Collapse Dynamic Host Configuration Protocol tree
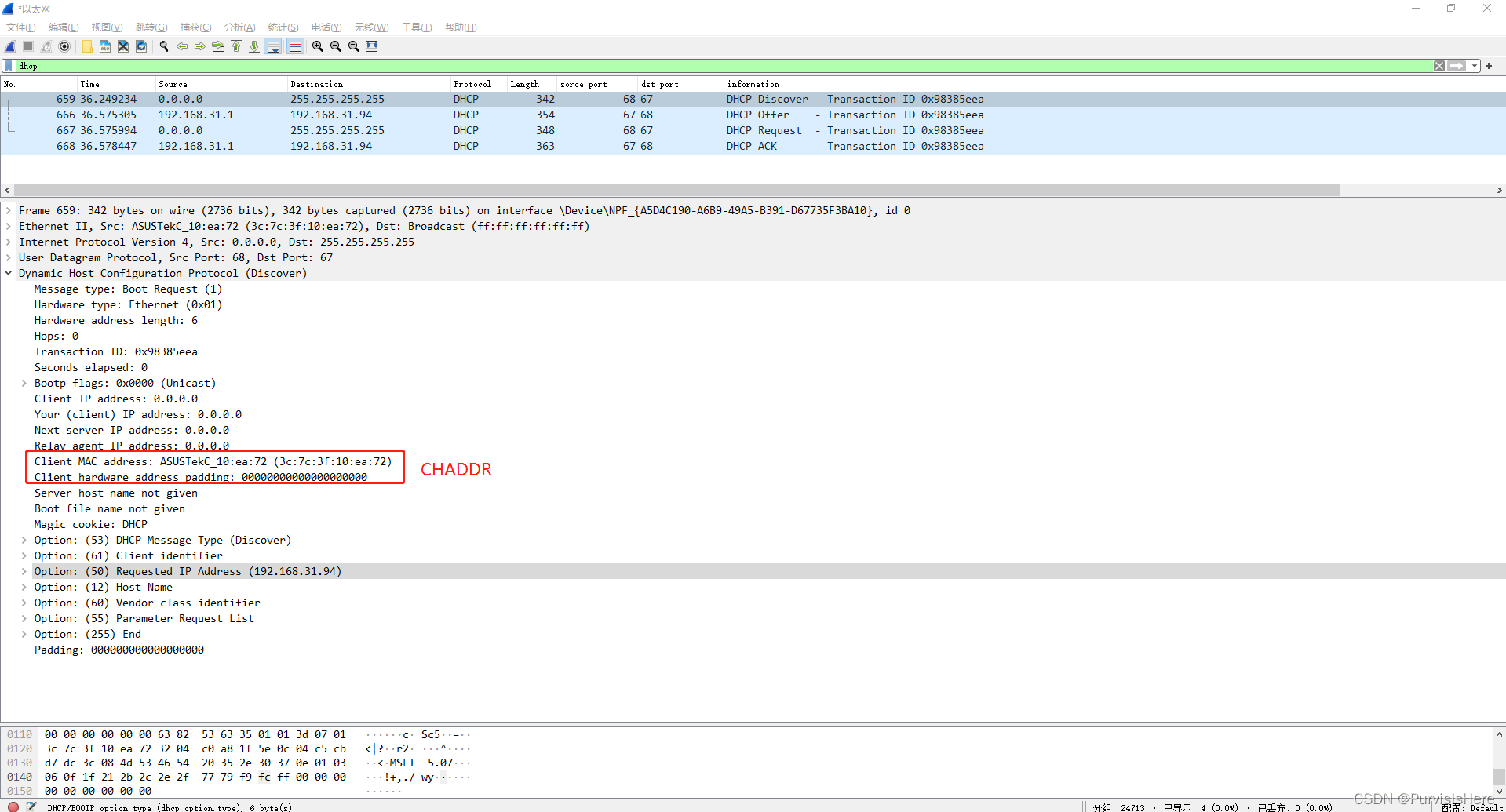This screenshot has height=812, width=1506. [x=9, y=273]
